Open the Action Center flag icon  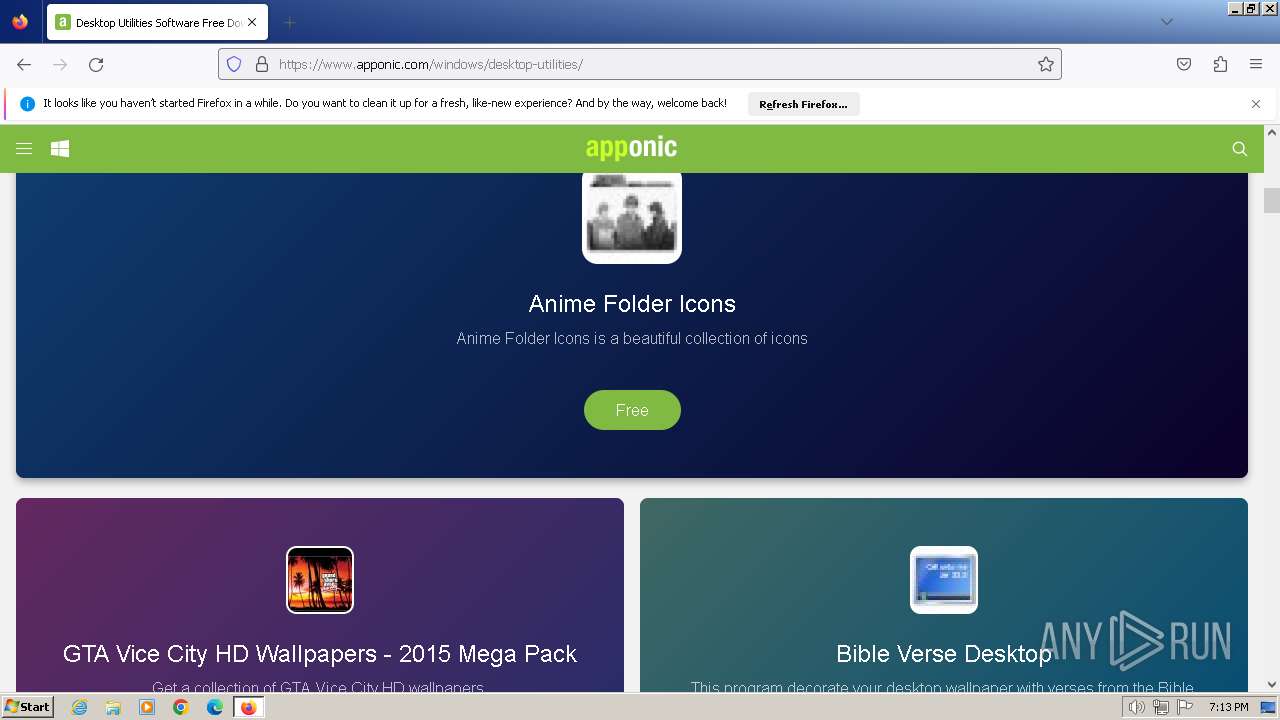pos(1185,707)
